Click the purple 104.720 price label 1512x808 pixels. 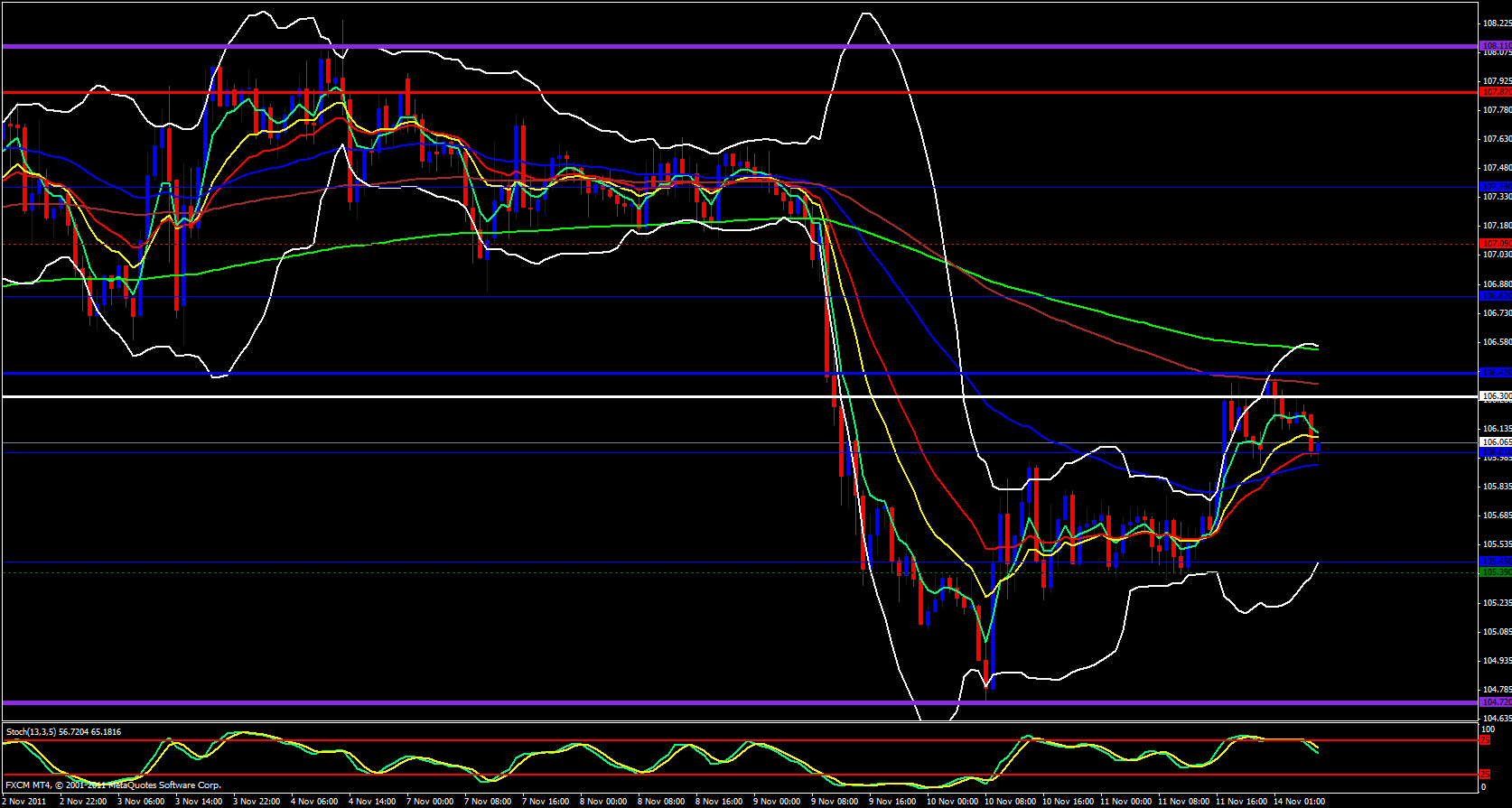tap(1495, 702)
